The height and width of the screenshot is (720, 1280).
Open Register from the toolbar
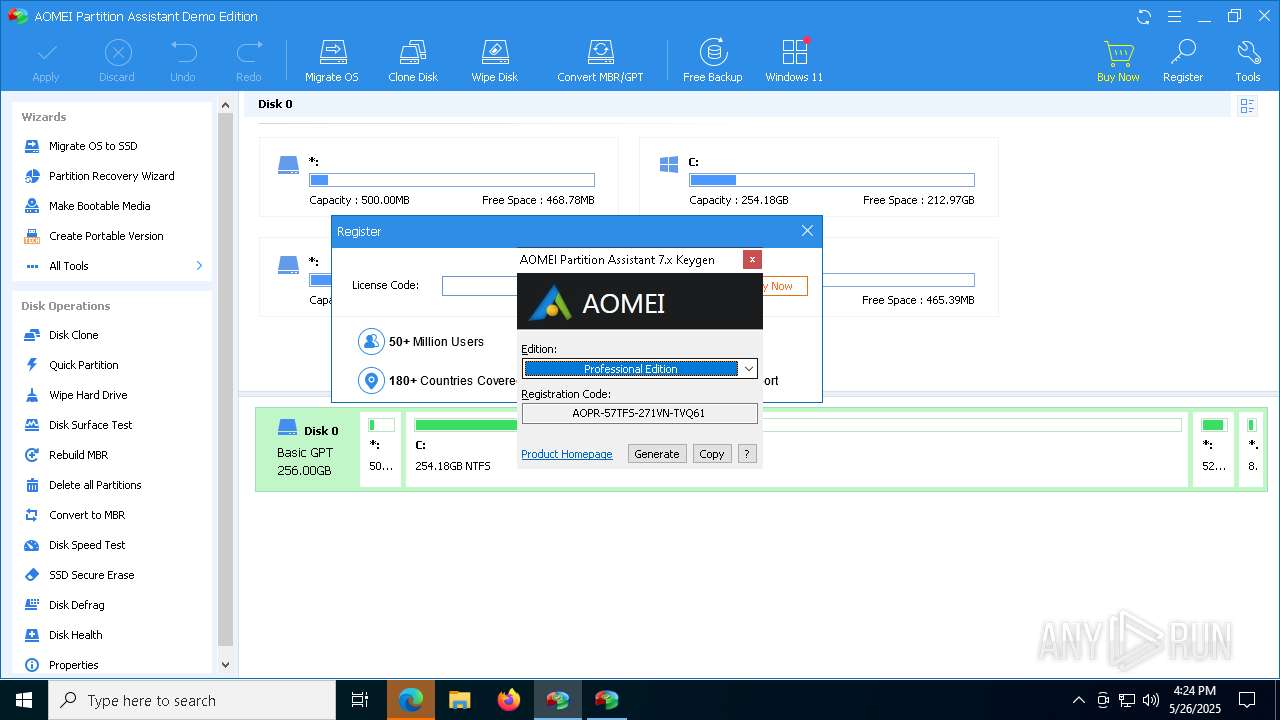pyautogui.click(x=1183, y=61)
